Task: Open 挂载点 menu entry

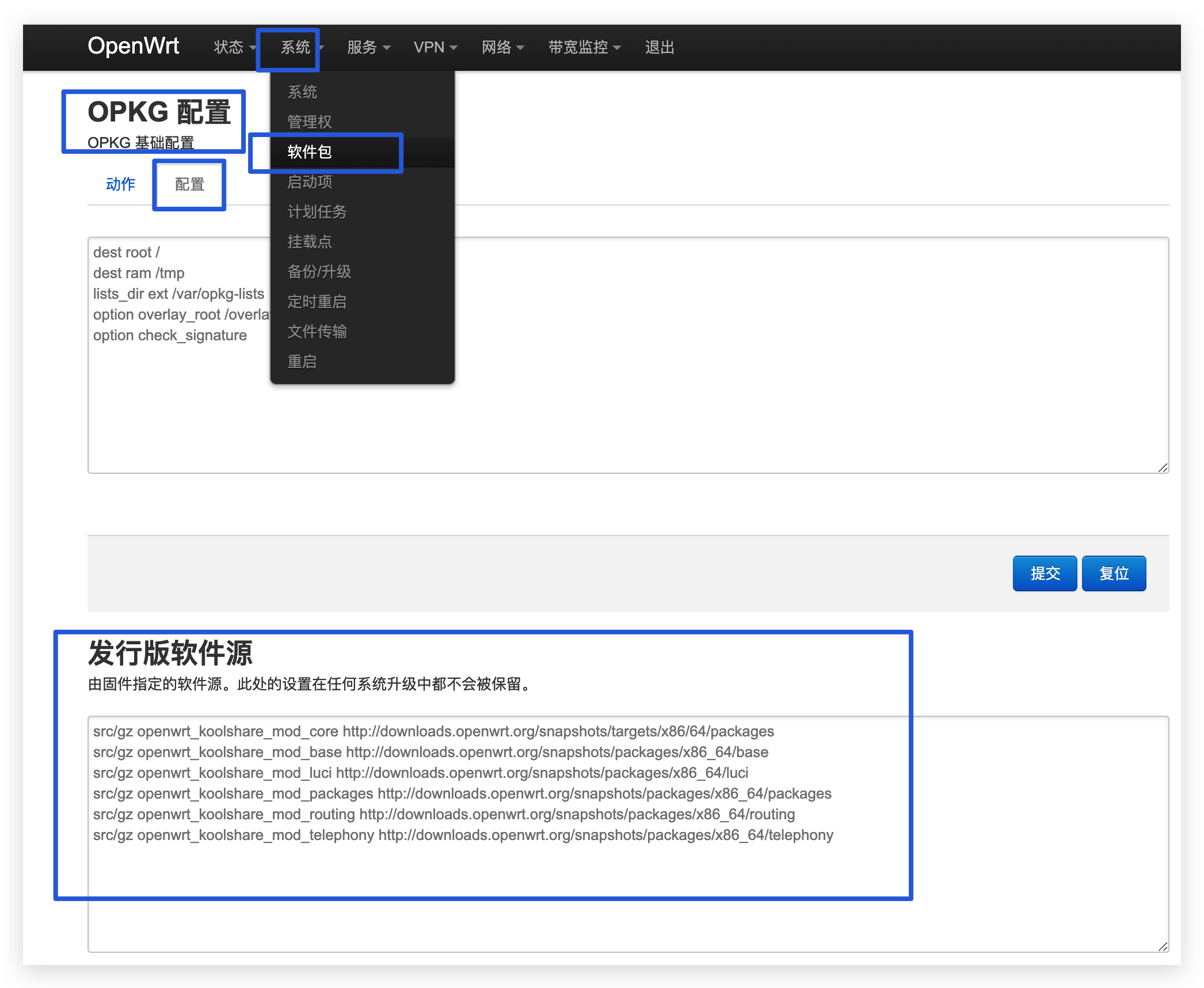Action: click(x=310, y=242)
